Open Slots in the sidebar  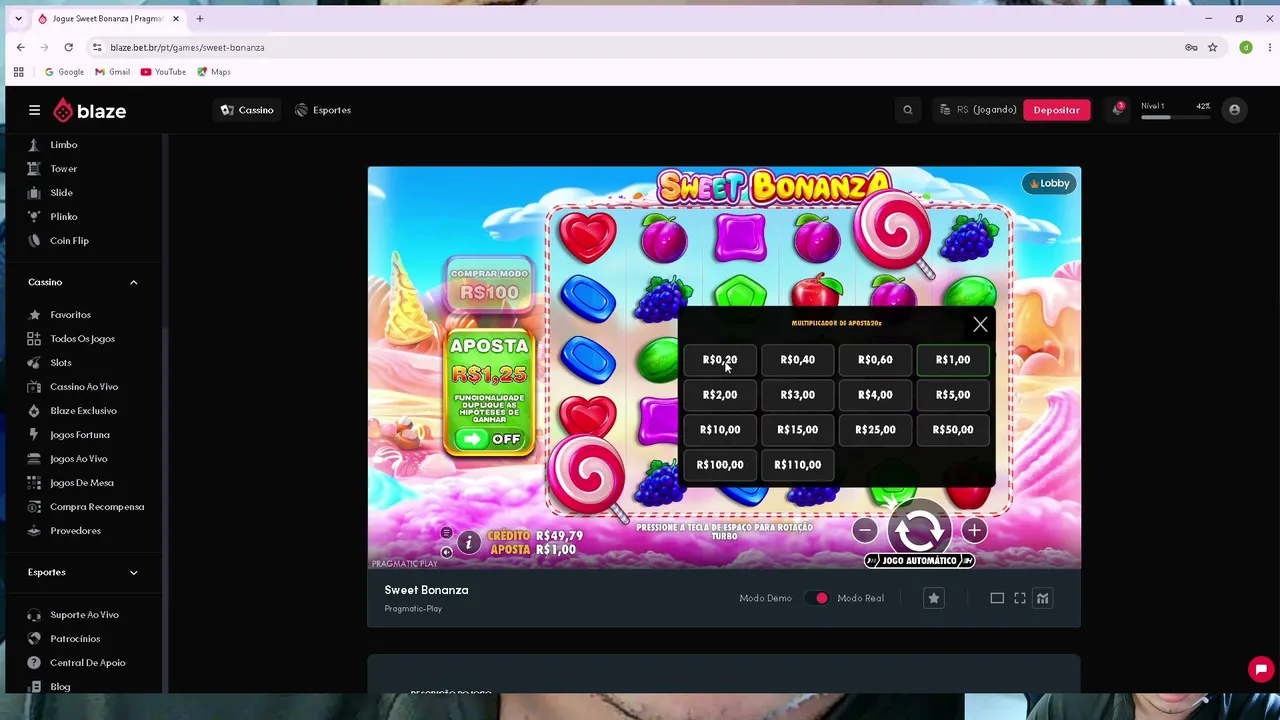click(x=61, y=363)
